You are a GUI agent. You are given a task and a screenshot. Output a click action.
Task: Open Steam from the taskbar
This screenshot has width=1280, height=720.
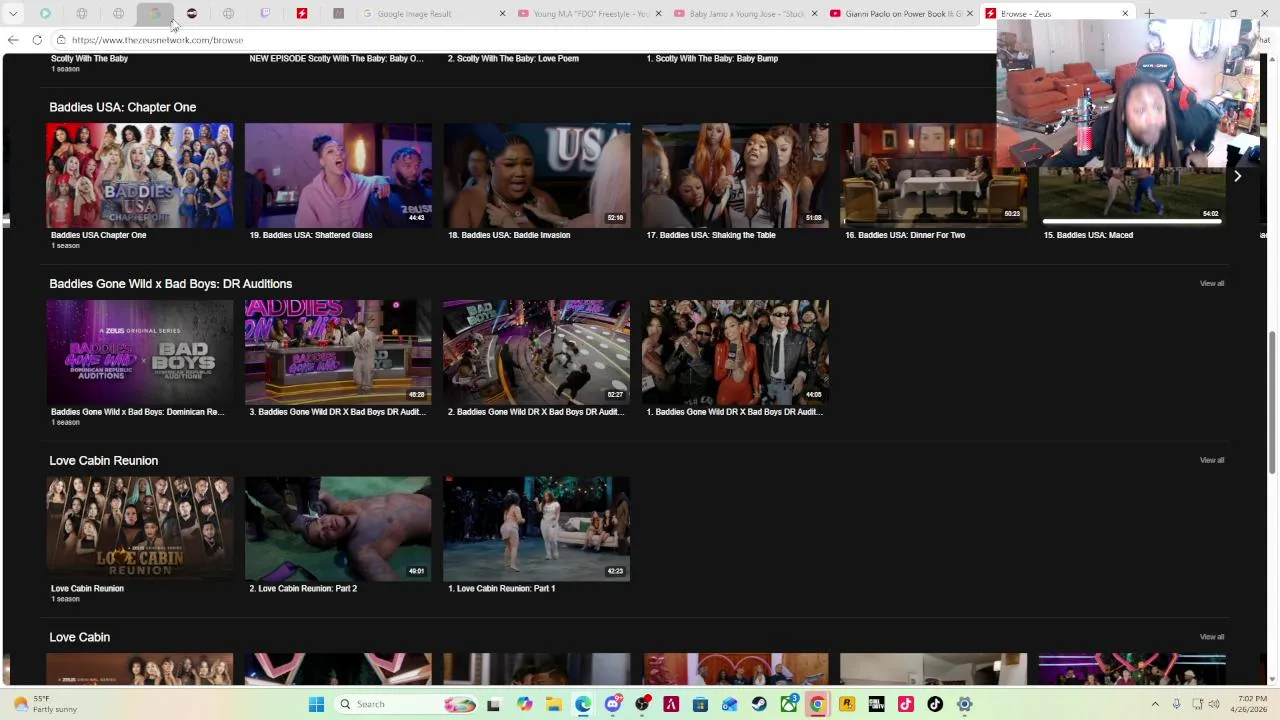[x=759, y=704]
